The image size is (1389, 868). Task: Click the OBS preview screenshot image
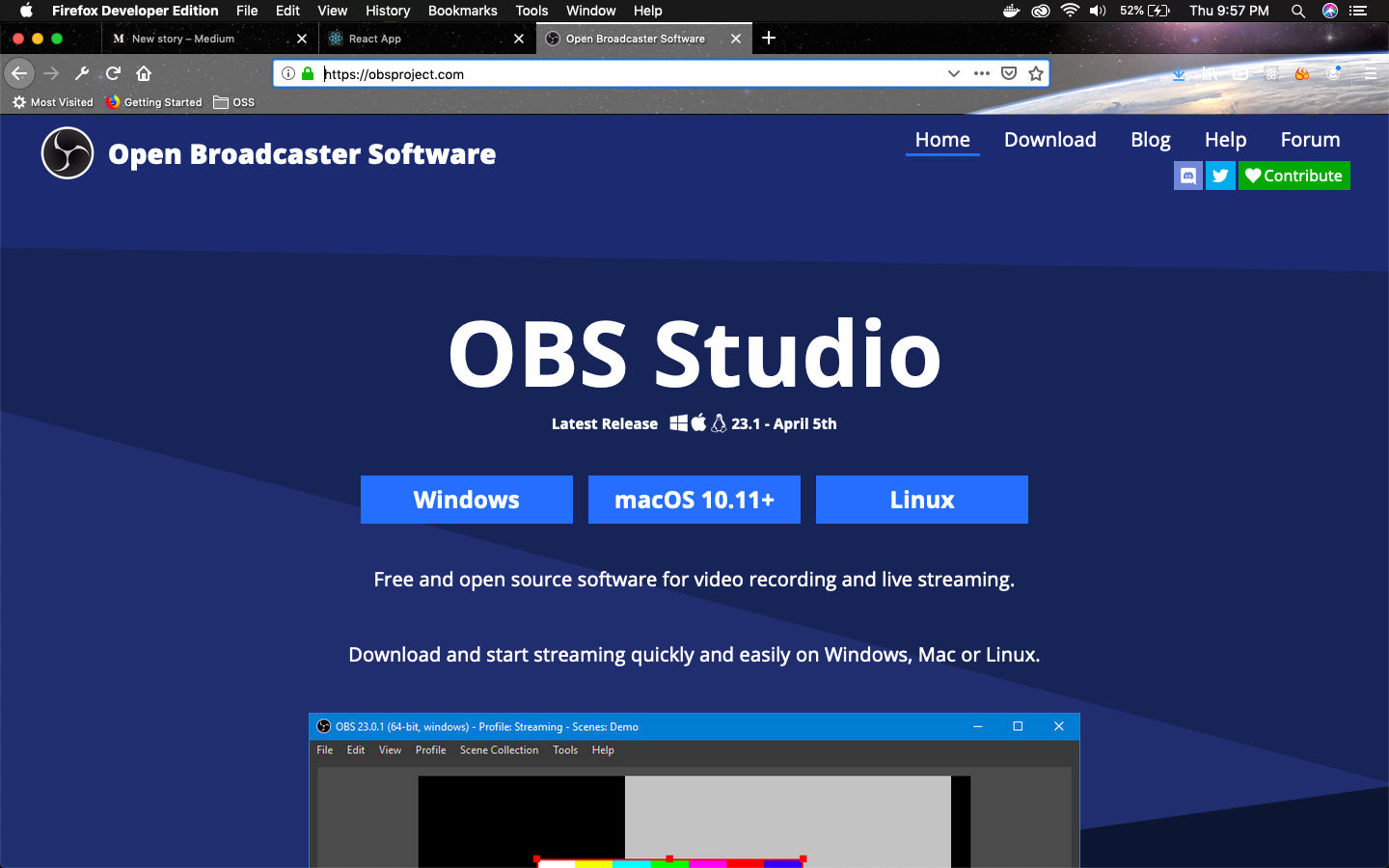coord(694,791)
